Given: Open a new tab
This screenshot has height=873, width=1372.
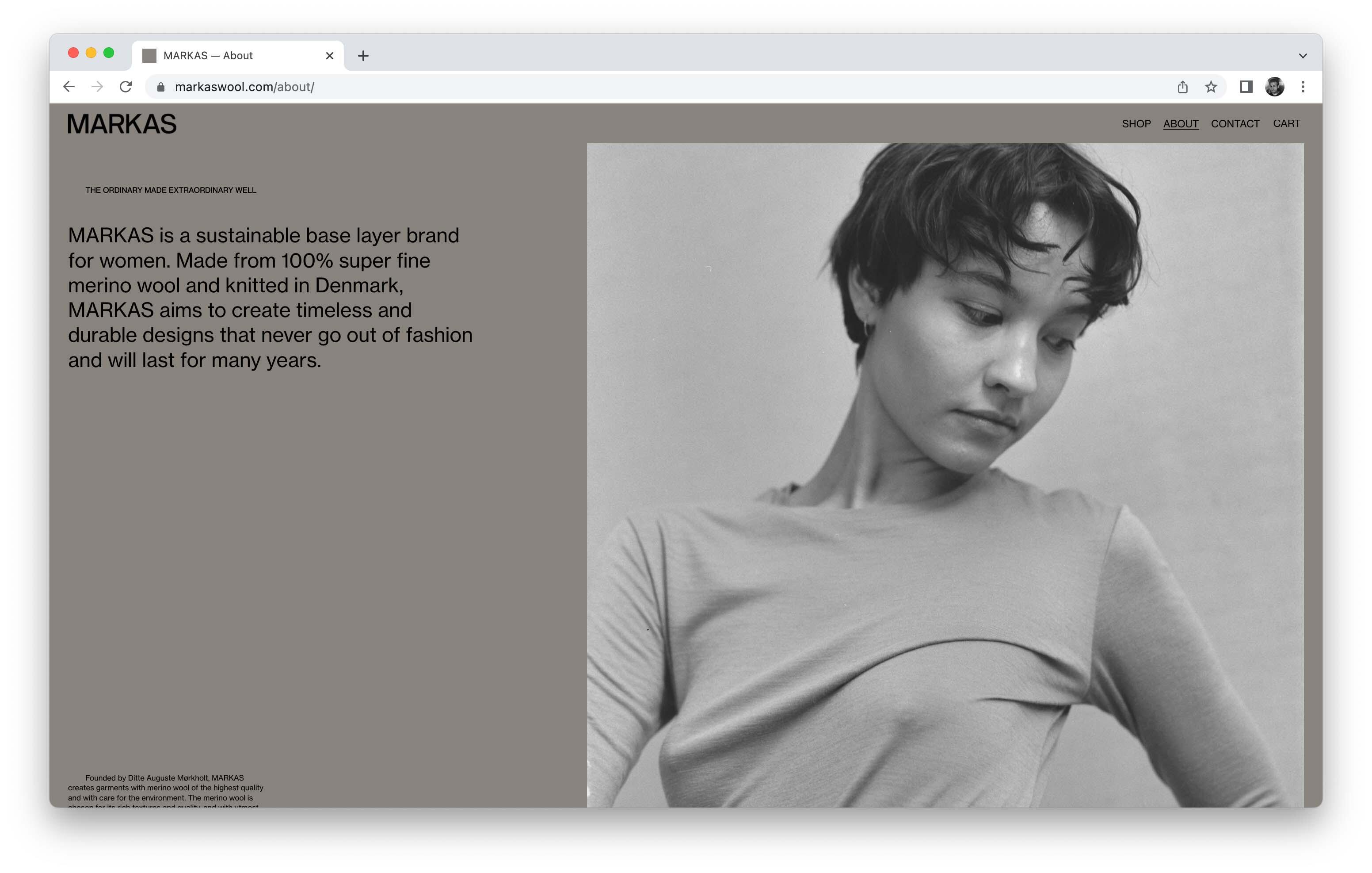Looking at the screenshot, I should click(x=363, y=56).
